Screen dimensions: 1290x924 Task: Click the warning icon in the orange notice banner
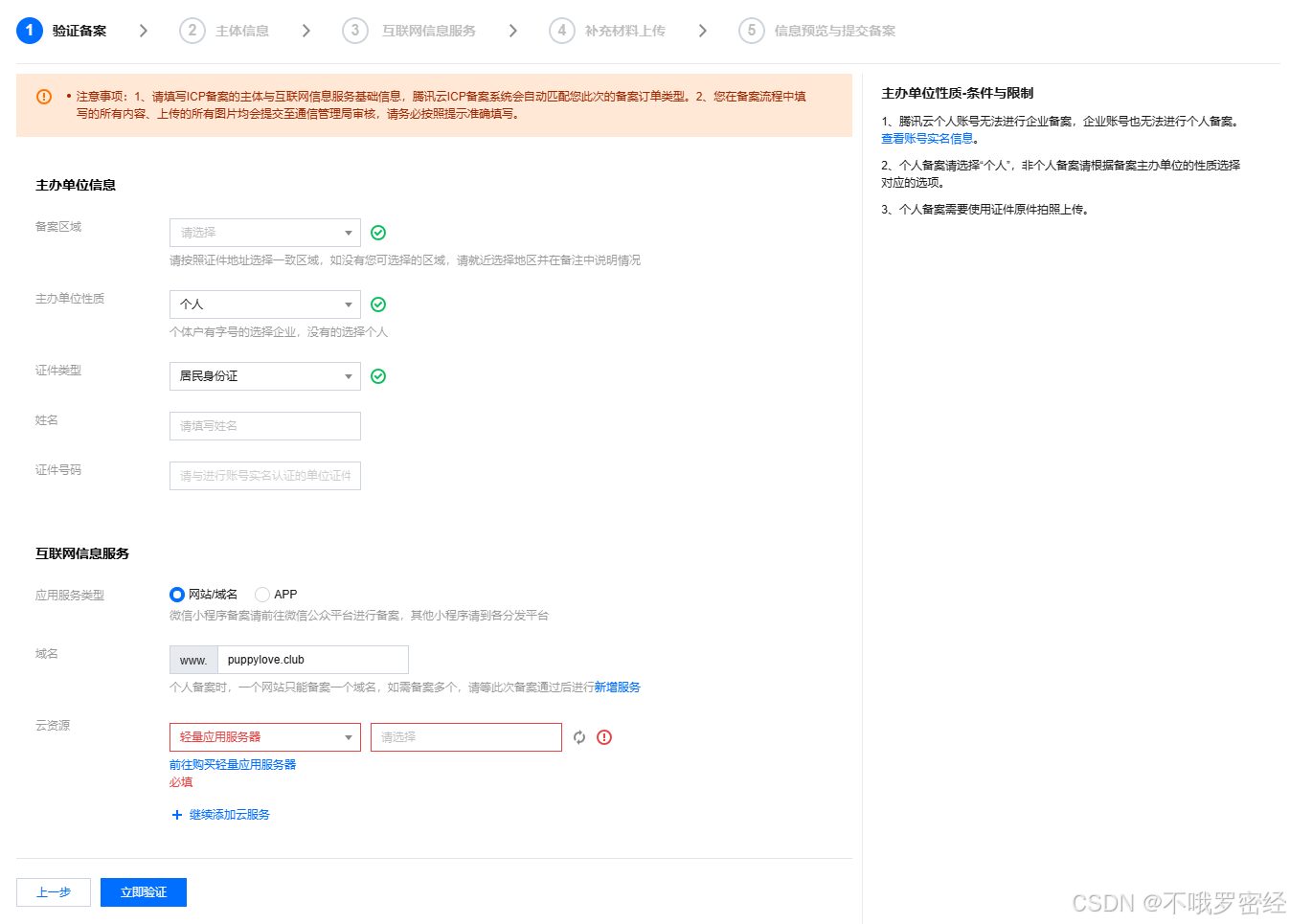click(43, 96)
